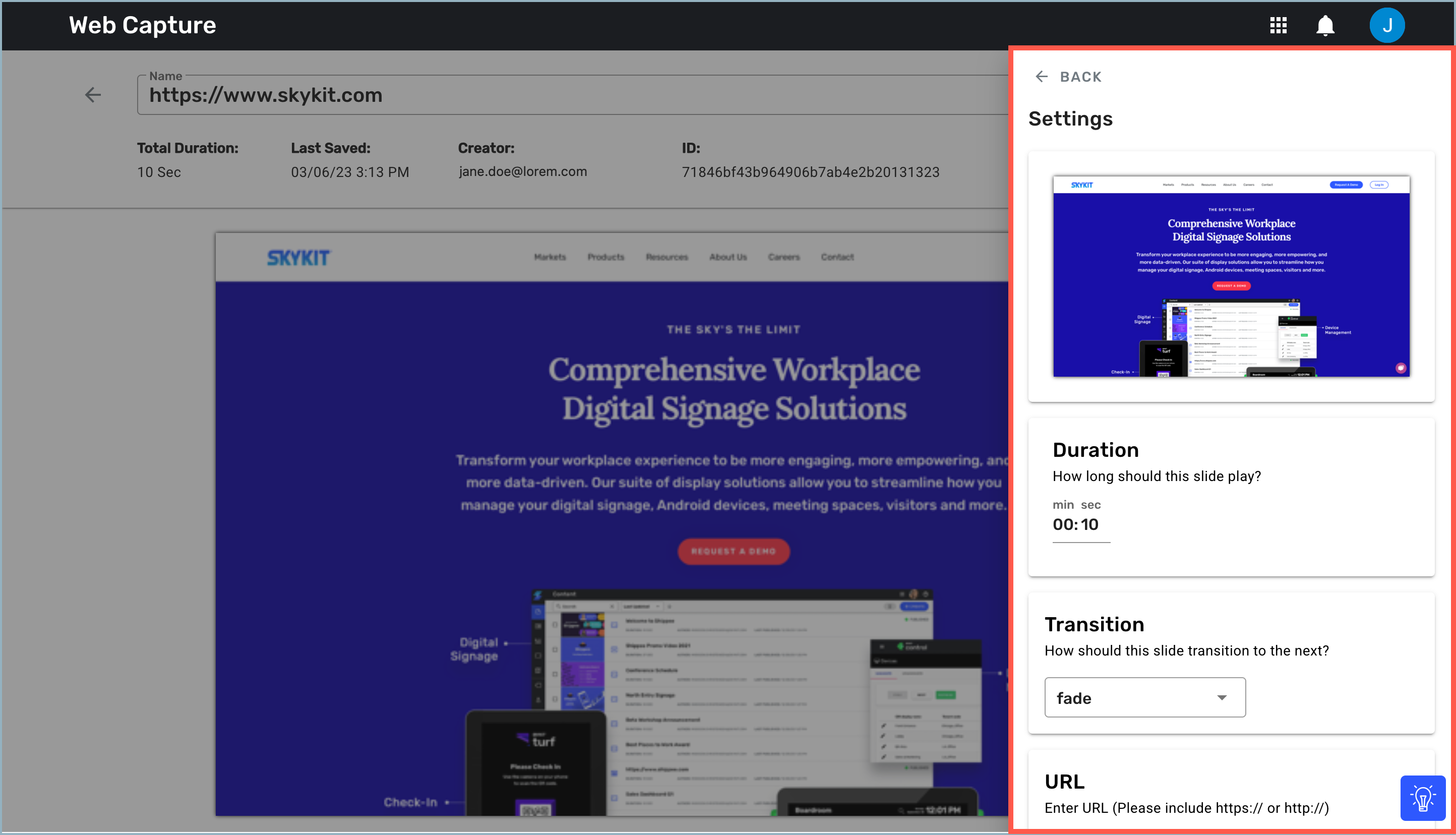
Task: Select the ID value 71846bf43b964906b7ab4e2b20131323
Action: tap(811, 172)
